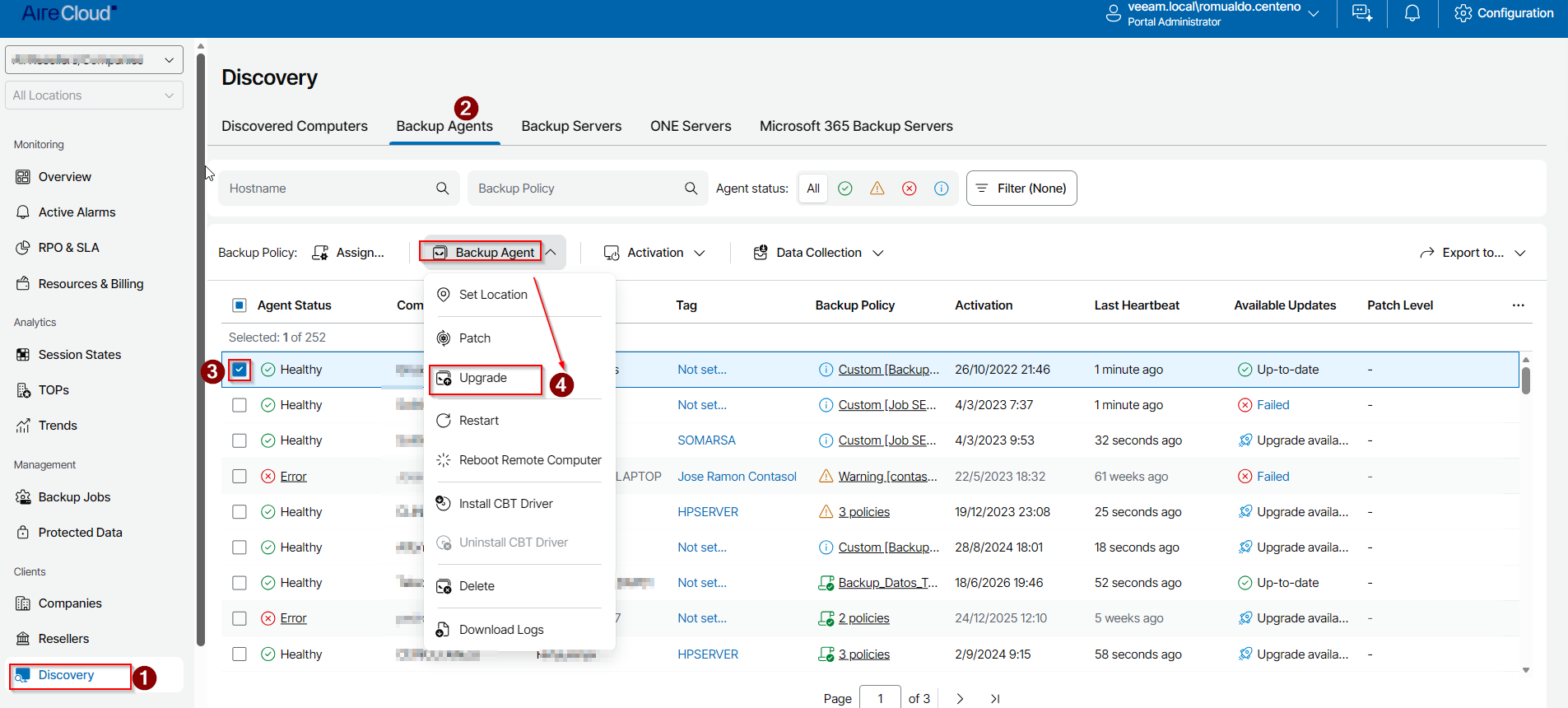This screenshot has width=1568, height=708.
Task: Check the SOMARSA row checkbox
Action: (240, 440)
